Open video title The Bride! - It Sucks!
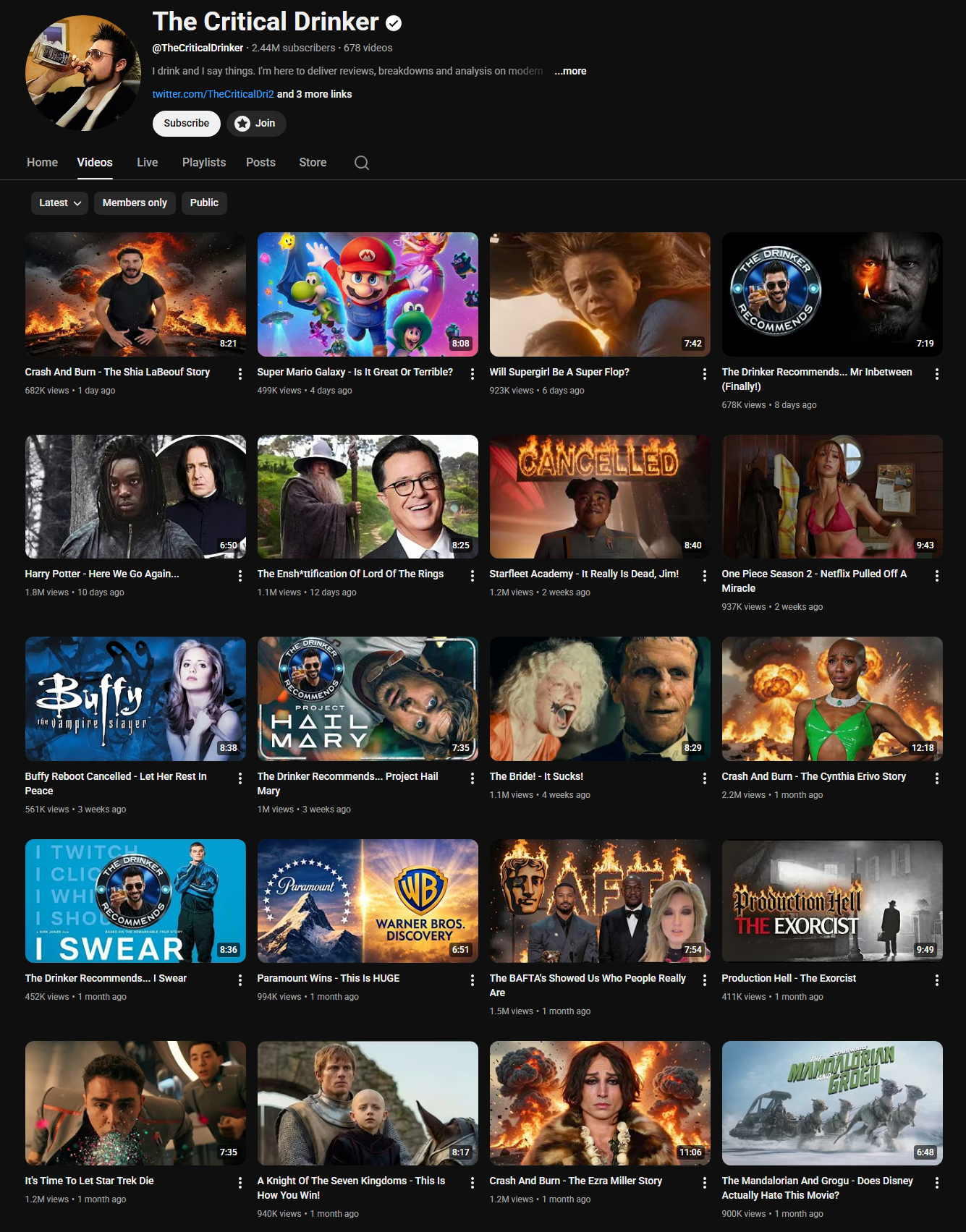The image size is (966, 1232). click(x=536, y=776)
